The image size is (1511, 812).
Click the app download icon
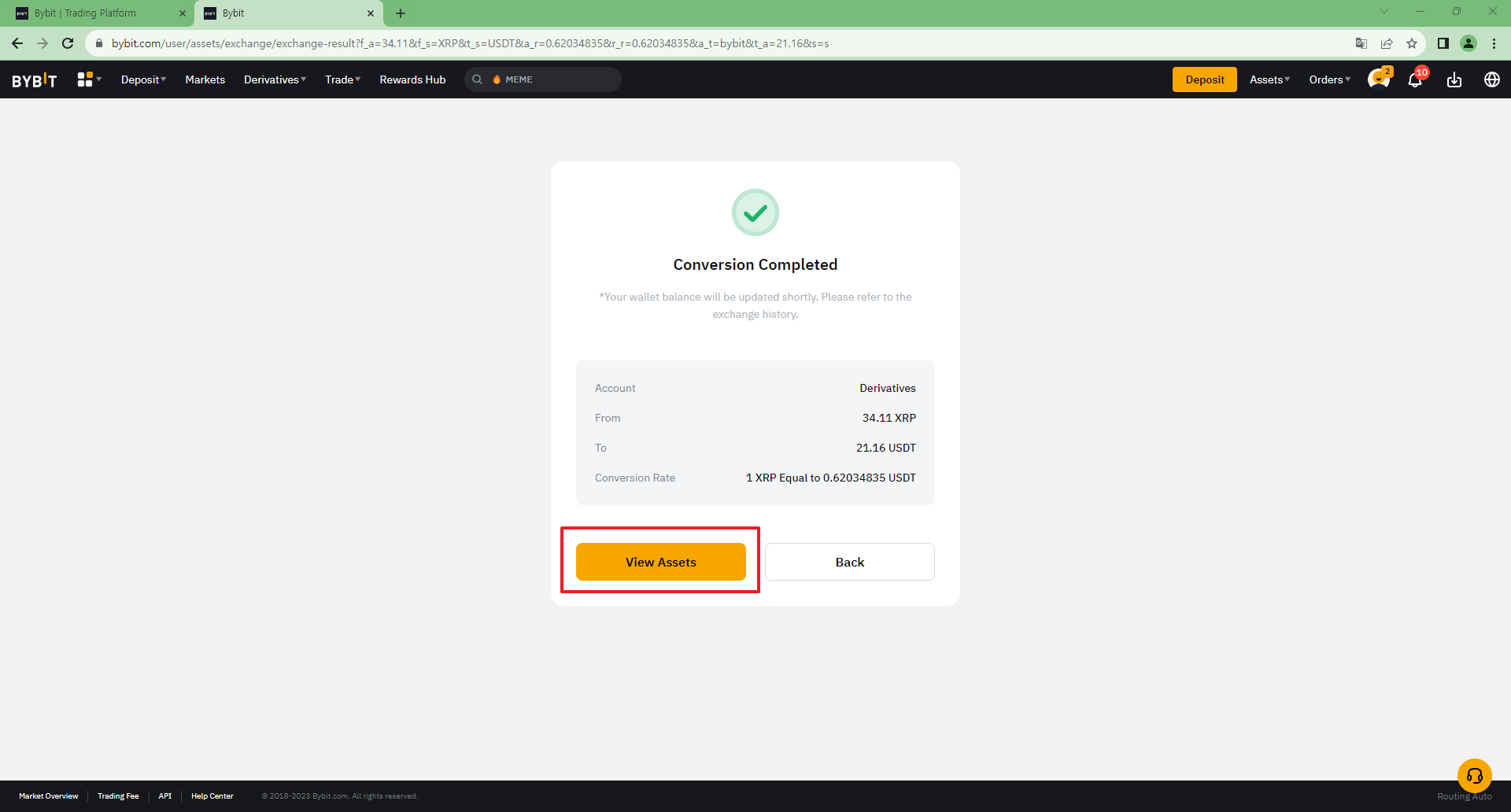pyautogui.click(x=1454, y=79)
